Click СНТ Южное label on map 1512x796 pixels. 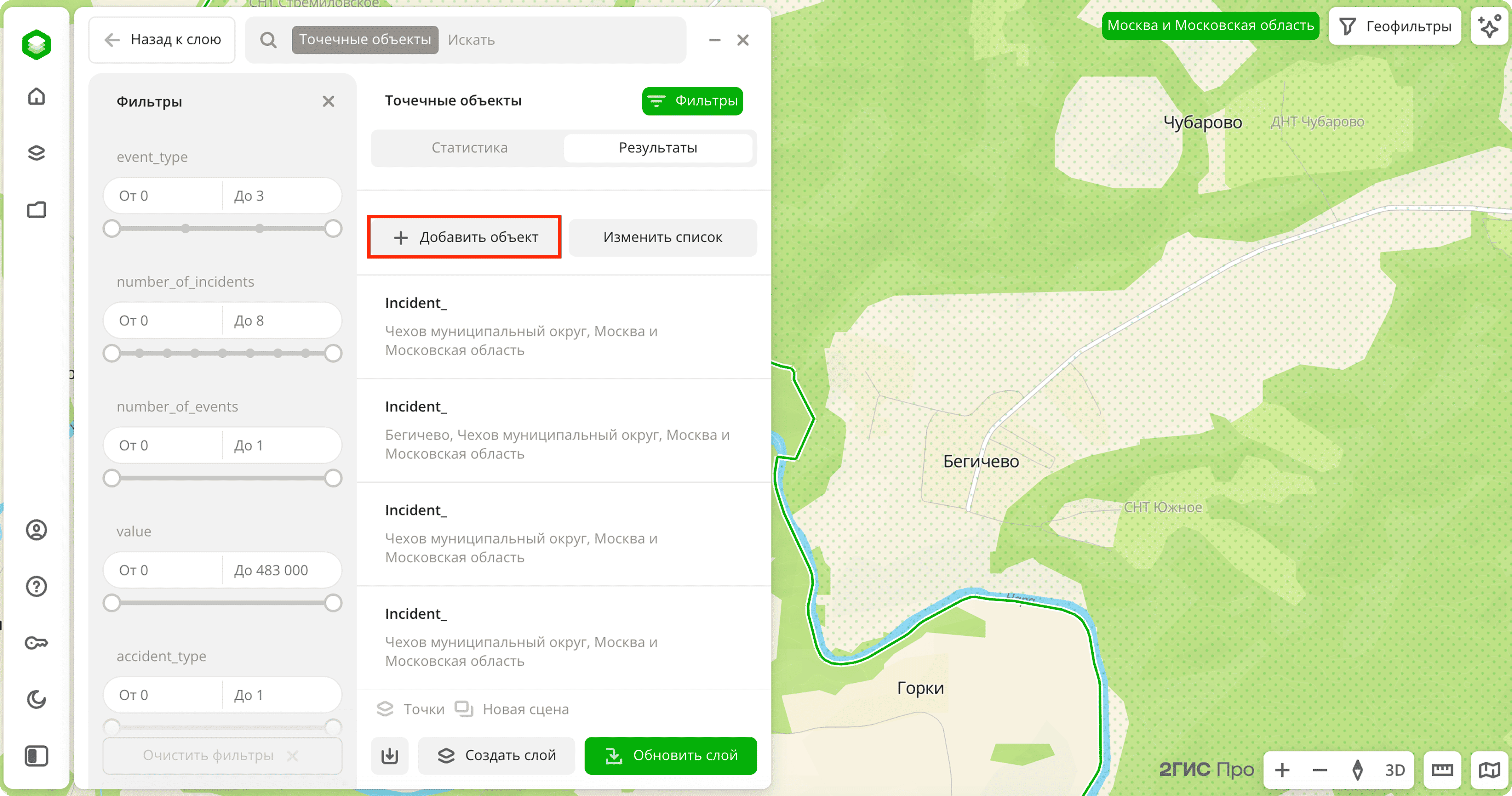pos(1162,507)
